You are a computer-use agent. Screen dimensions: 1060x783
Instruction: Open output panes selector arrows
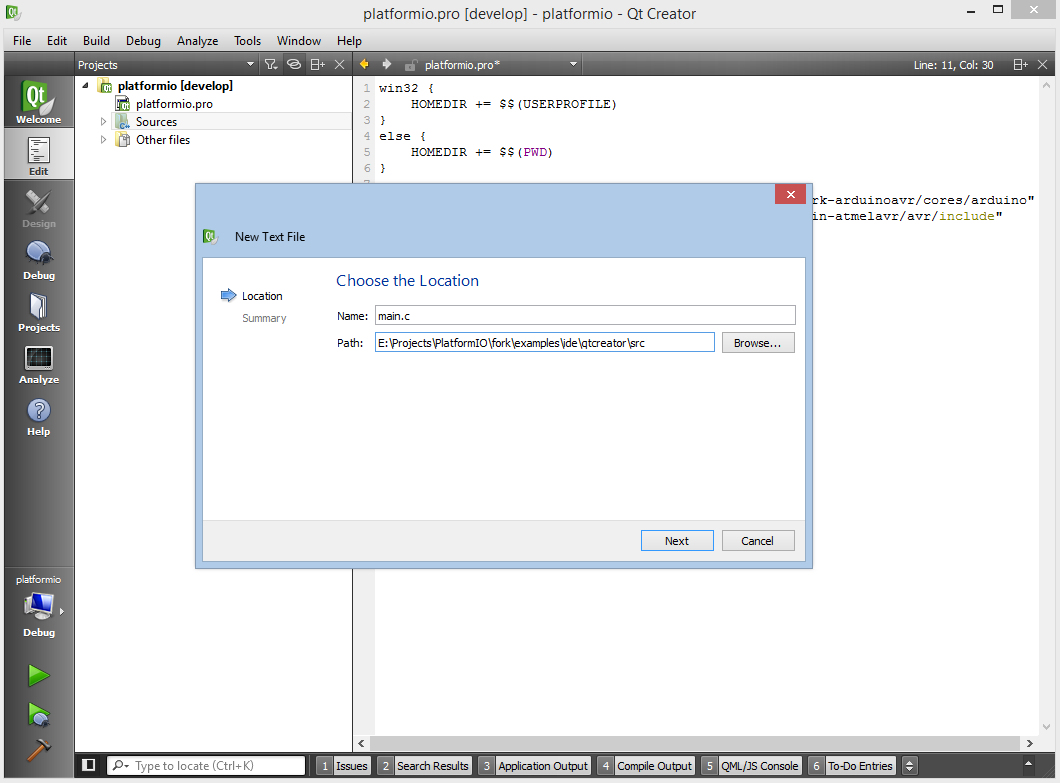click(909, 765)
